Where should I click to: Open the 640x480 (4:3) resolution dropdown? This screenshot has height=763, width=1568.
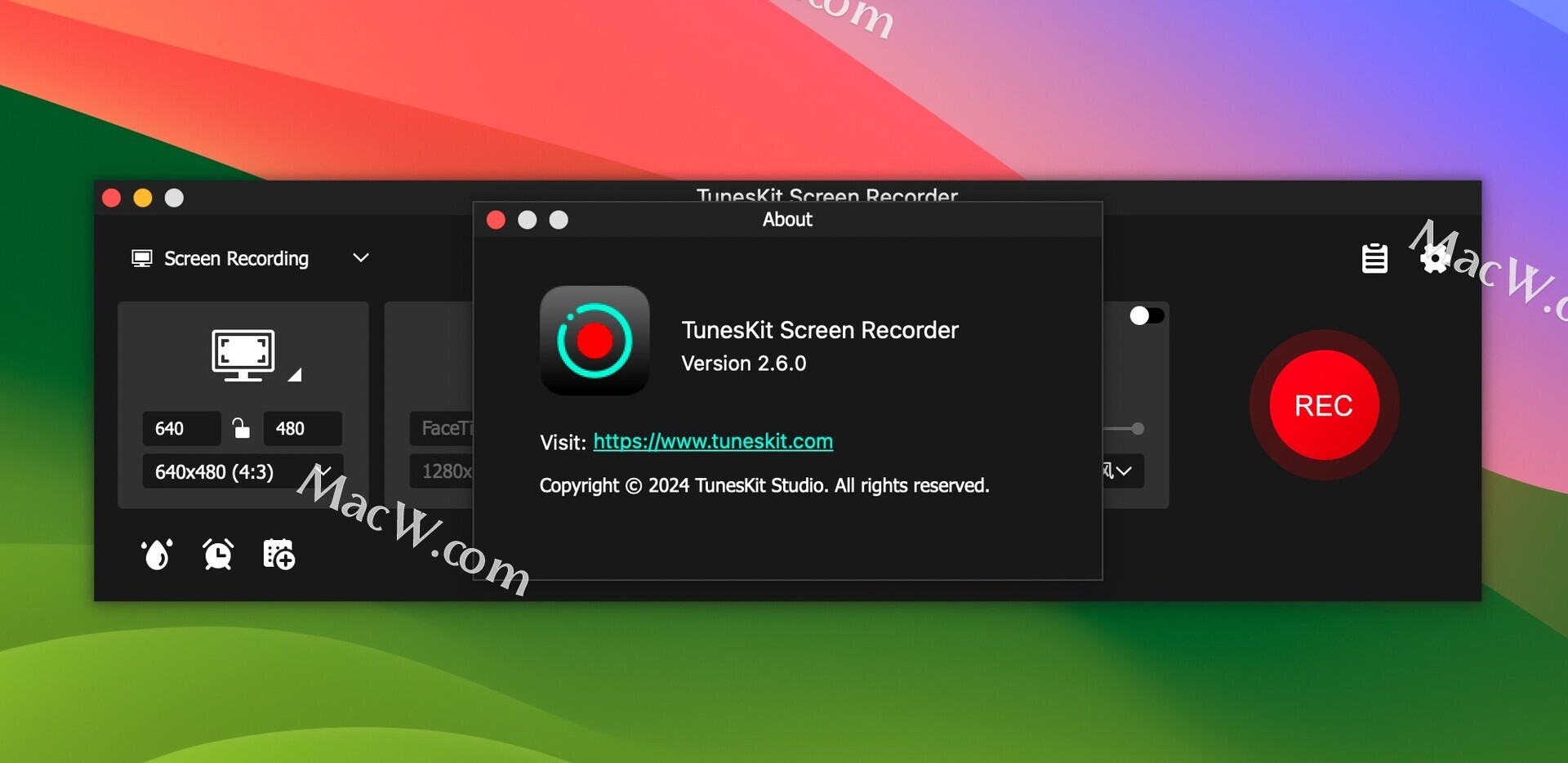(x=243, y=471)
